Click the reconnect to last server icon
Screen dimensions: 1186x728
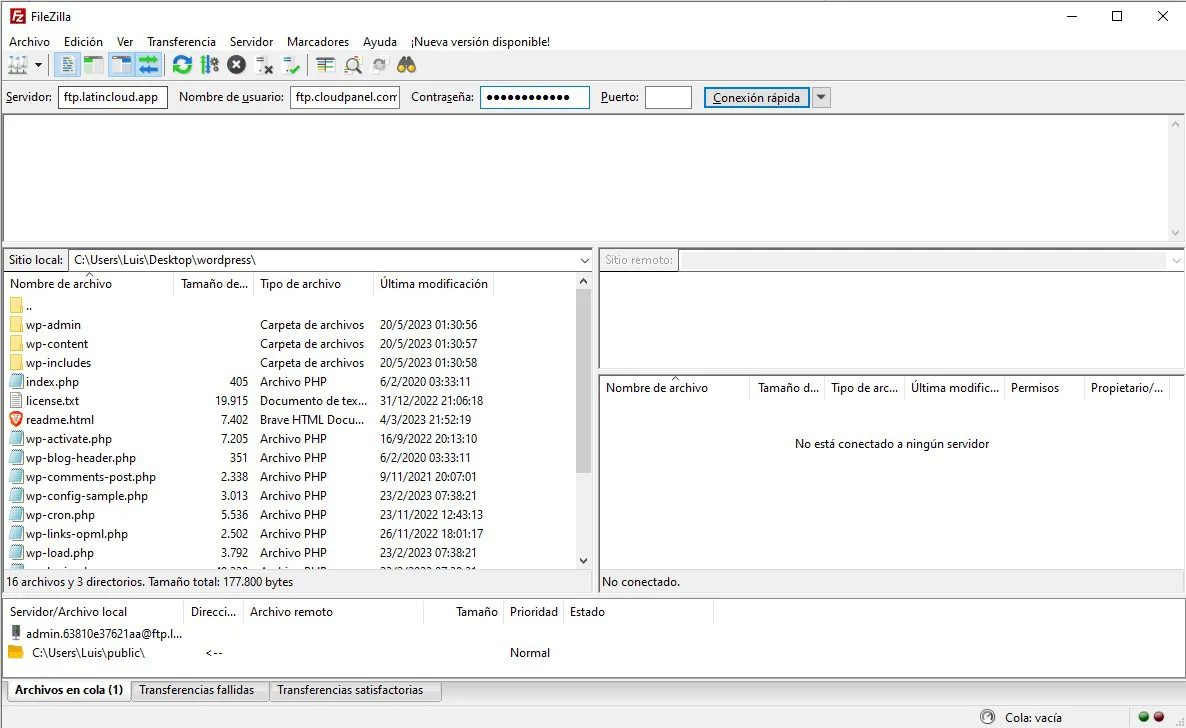pos(291,65)
